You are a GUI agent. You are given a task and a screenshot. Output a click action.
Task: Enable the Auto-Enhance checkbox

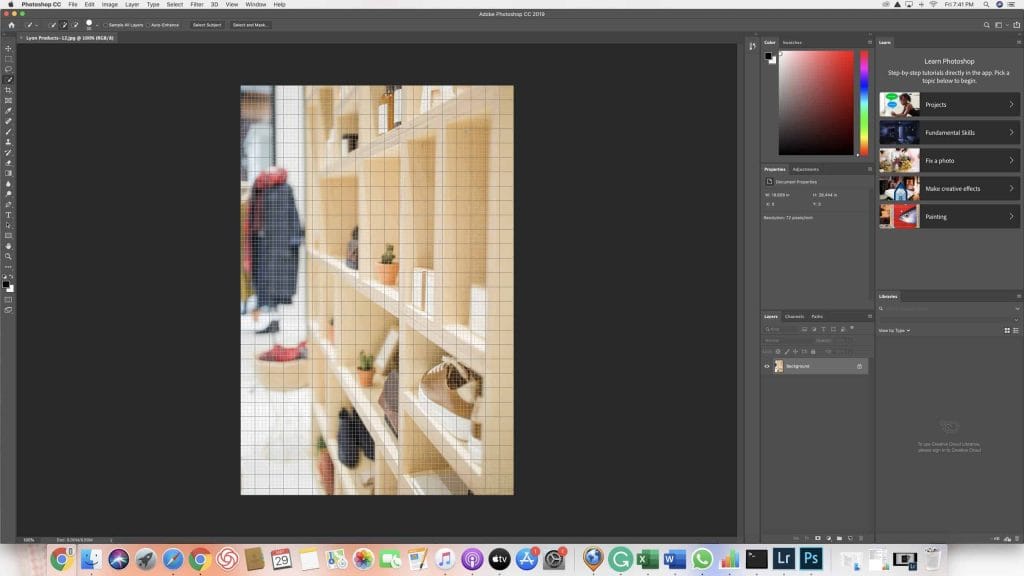click(x=149, y=26)
